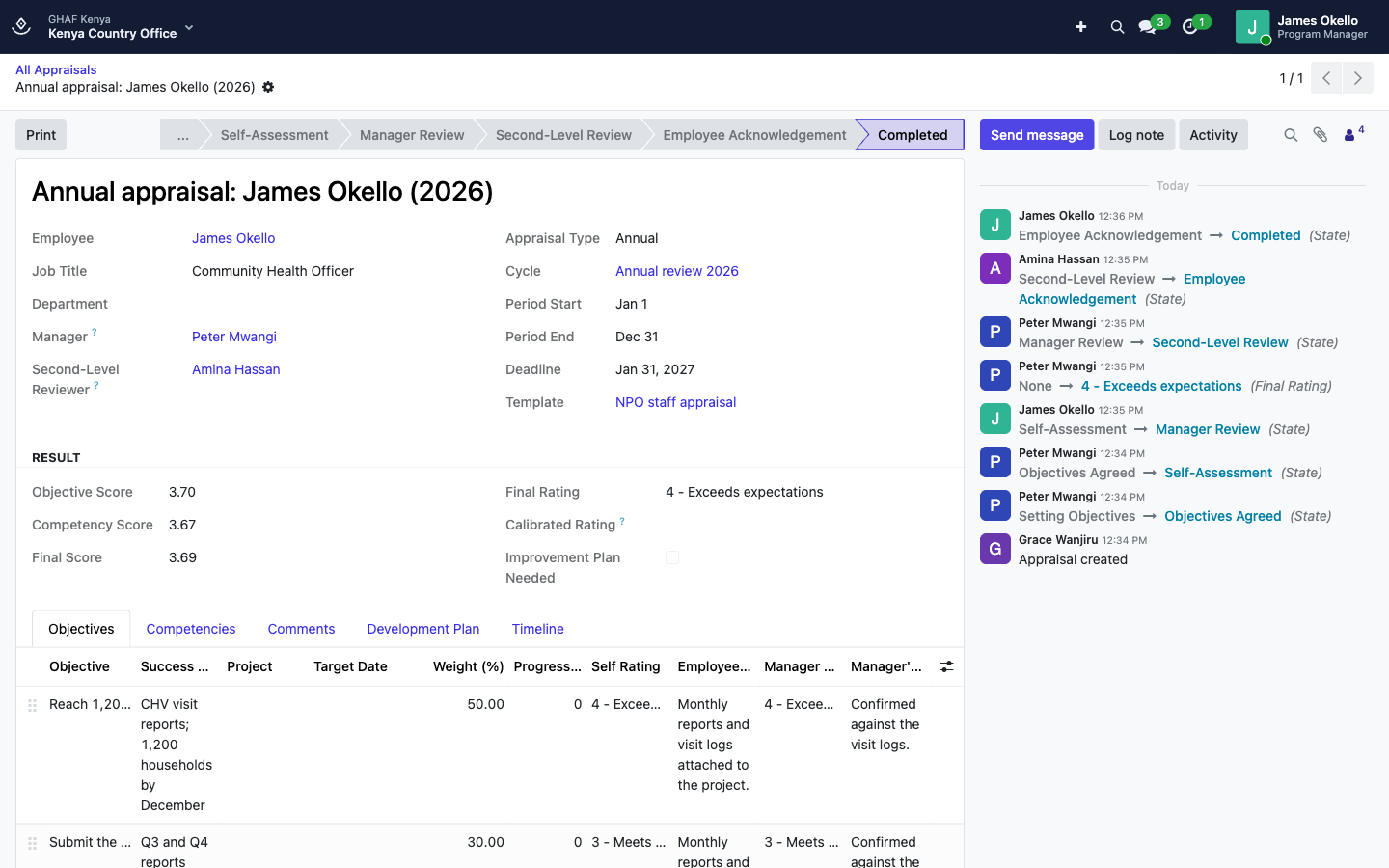Switch to the Competencies tab

tap(191, 629)
